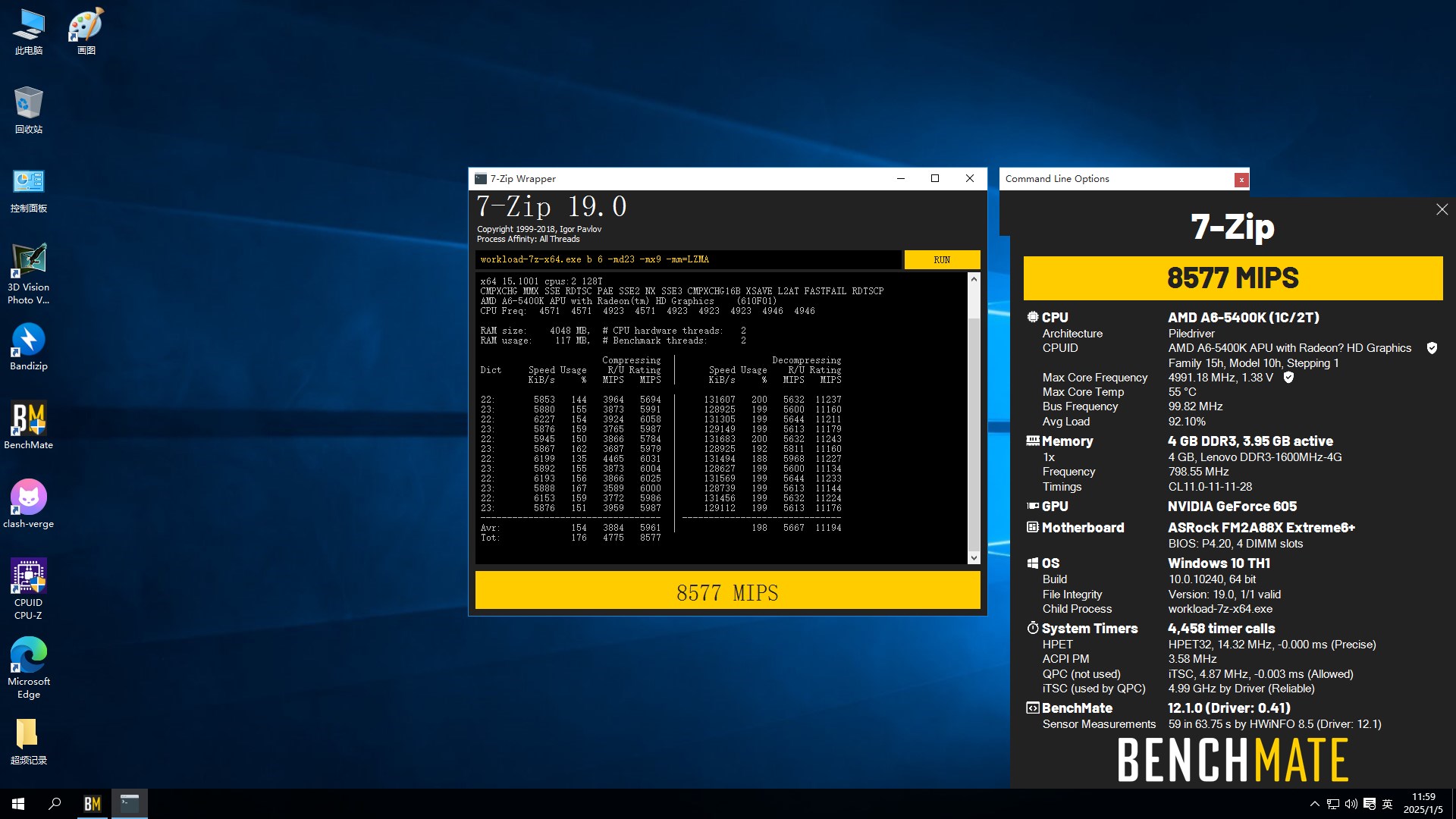Open the 画图 paint shortcut
1456x819 pixels.
pyautogui.click(x=86, y=32)
